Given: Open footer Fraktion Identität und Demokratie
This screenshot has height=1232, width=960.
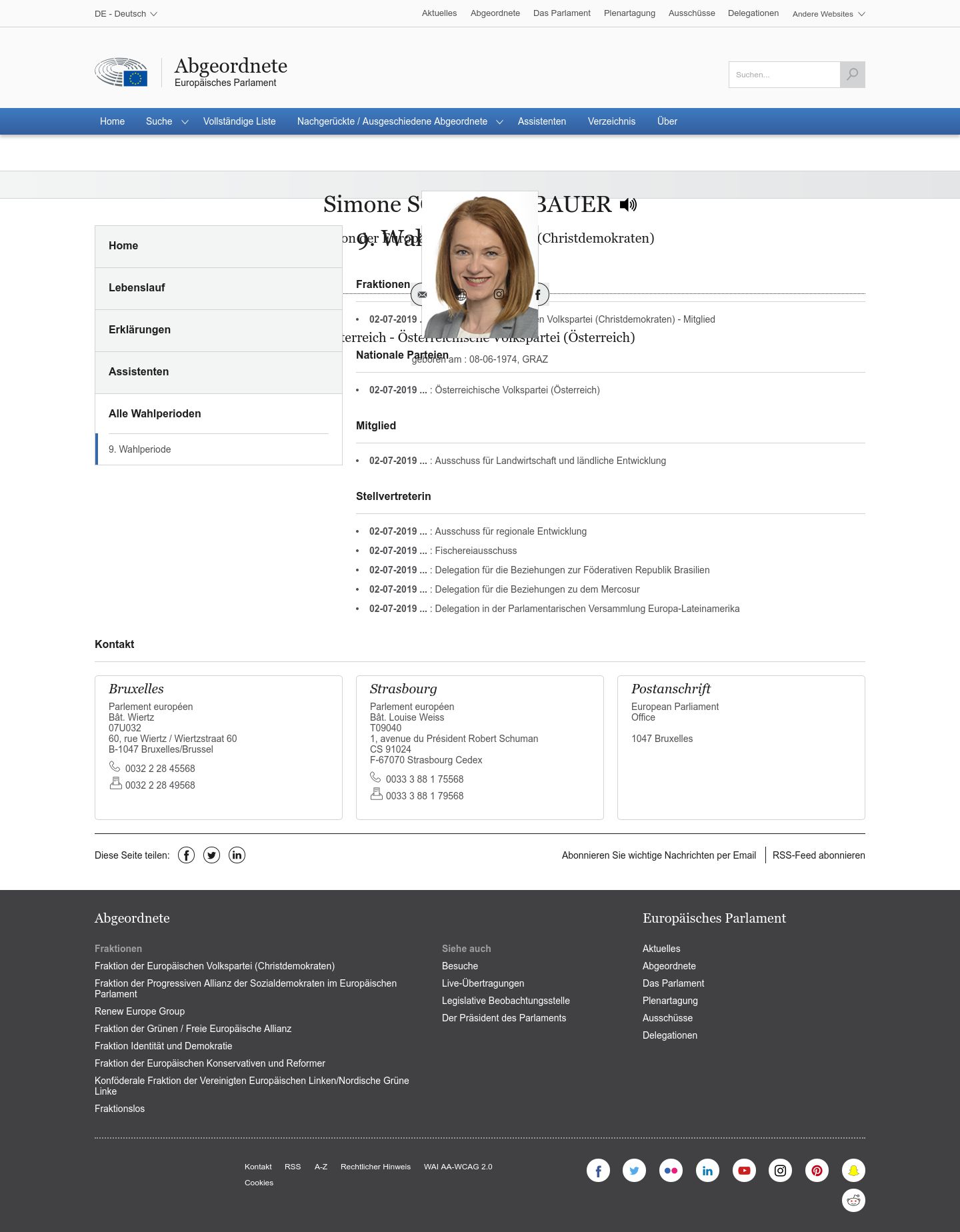Looking at the screenshot, I should click(x=163, y=1046).
